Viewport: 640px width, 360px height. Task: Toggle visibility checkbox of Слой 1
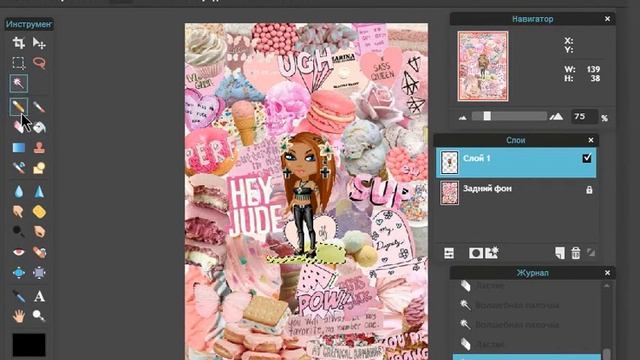[587, 158]
